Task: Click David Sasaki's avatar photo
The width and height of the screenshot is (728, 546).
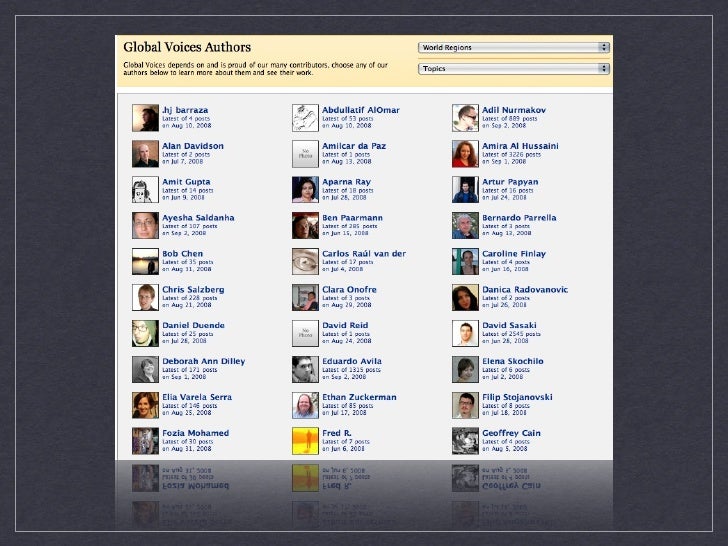Action: 465,333
